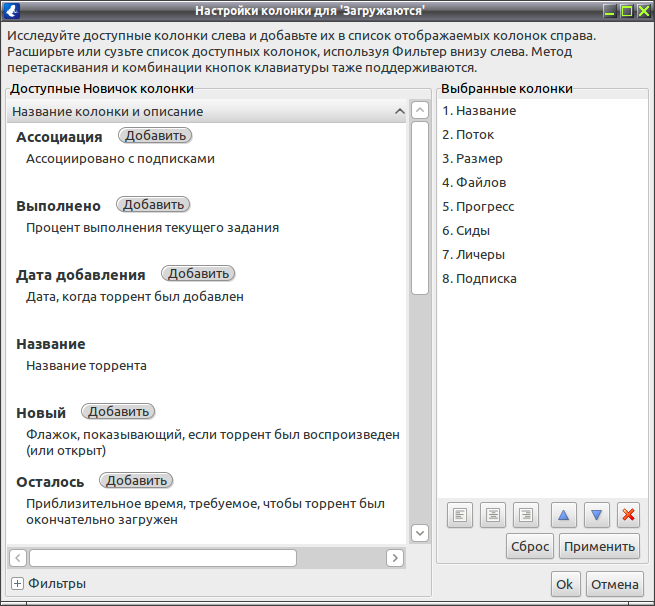Click the Применить button
655x606 pixels.
point(599,546)
